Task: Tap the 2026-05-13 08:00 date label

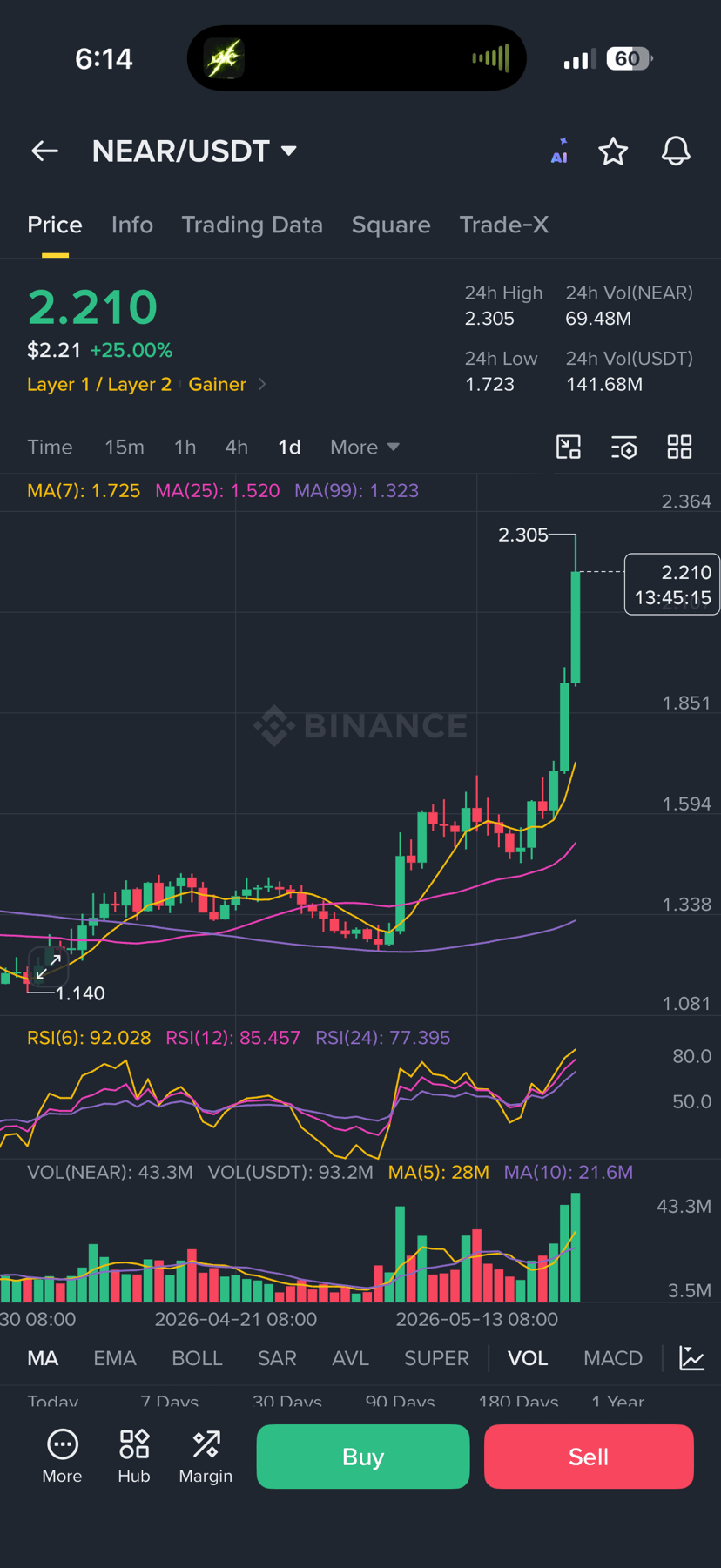Action: pyautogui.click(x=477, y=1319)
